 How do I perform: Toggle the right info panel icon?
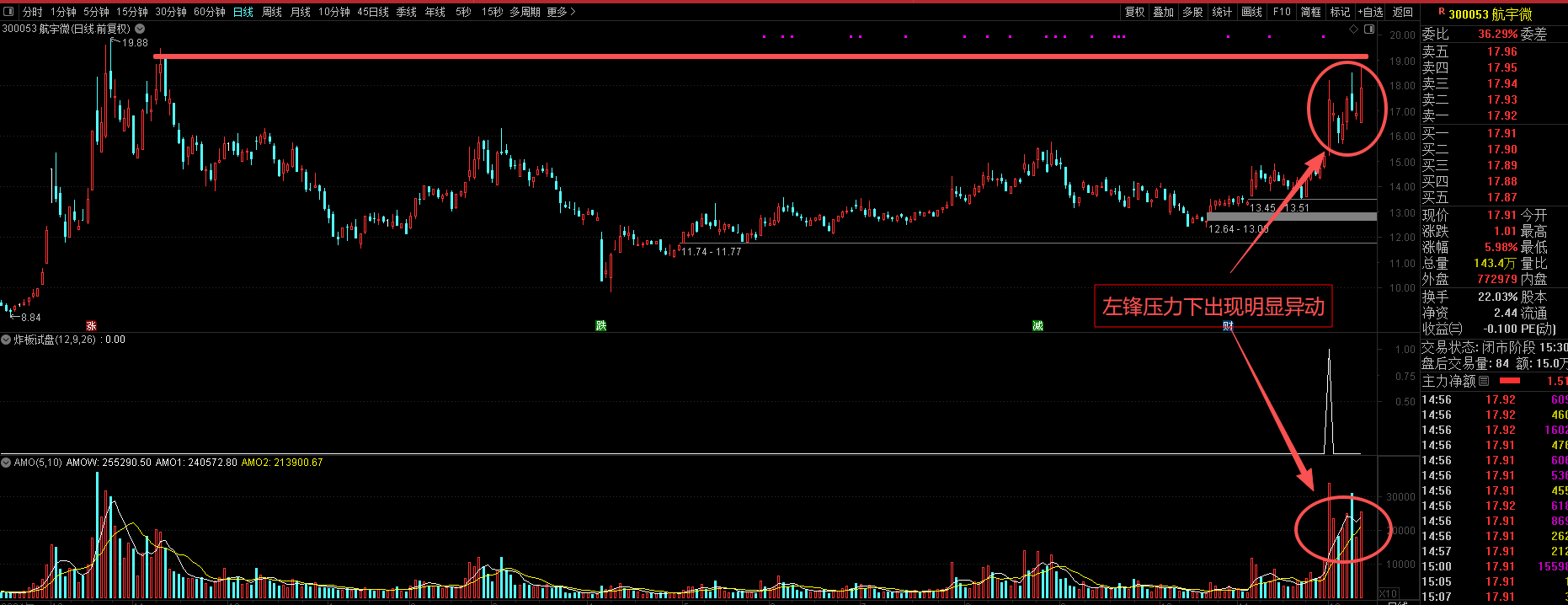tap(1369, 29)
